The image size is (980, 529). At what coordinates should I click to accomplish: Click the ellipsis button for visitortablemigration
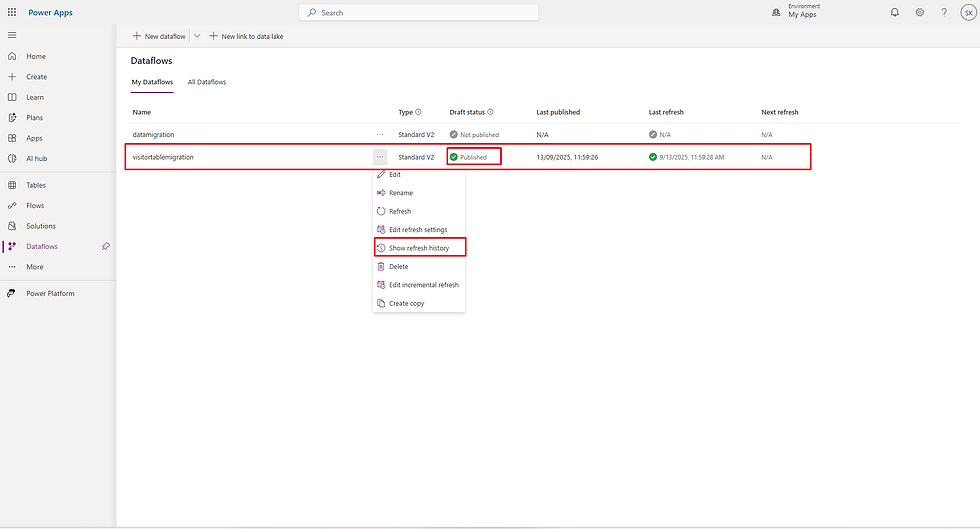click(x=380, y=157)
